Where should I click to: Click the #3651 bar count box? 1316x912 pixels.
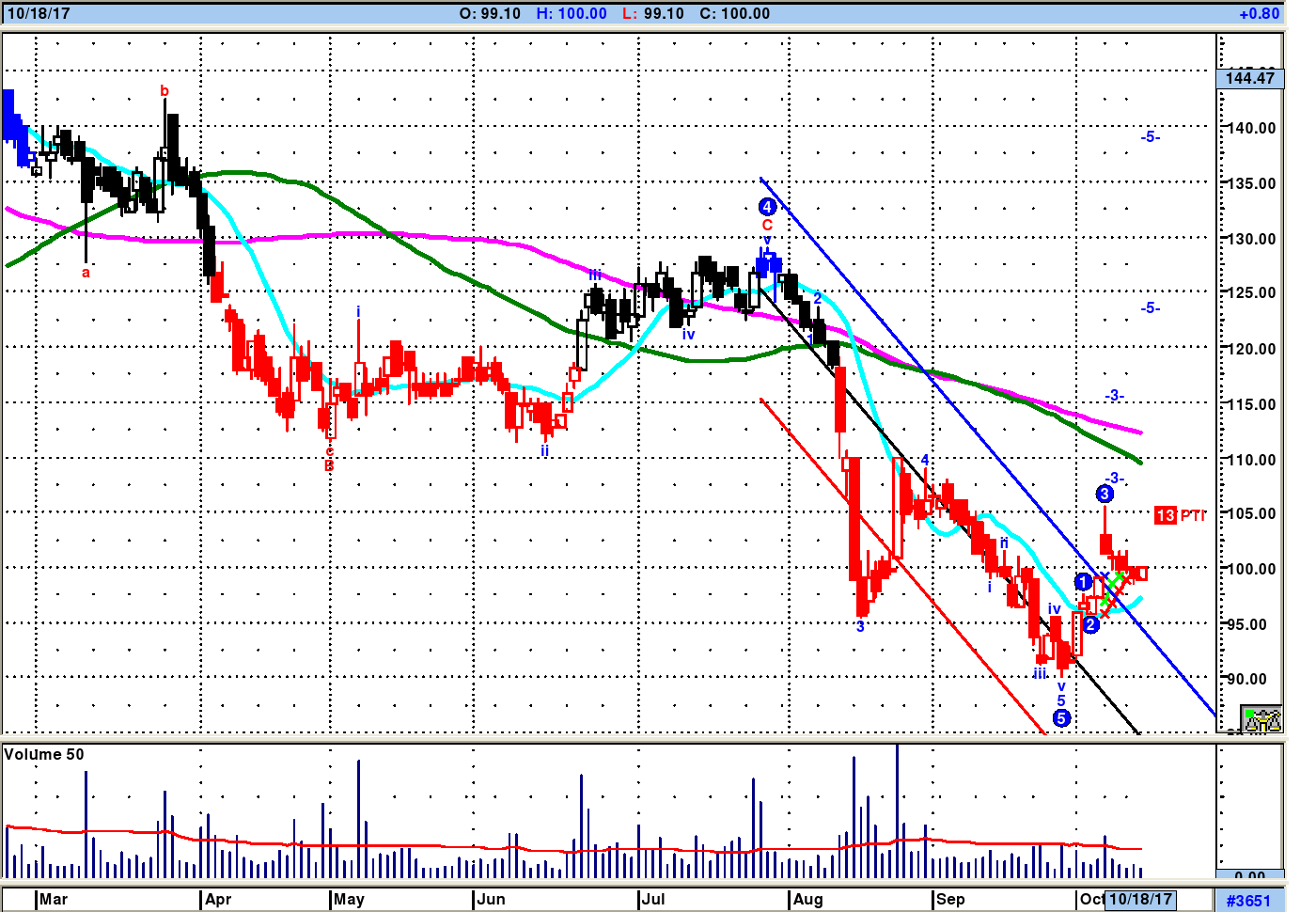pyautogui.click(x=1247, y=900)
